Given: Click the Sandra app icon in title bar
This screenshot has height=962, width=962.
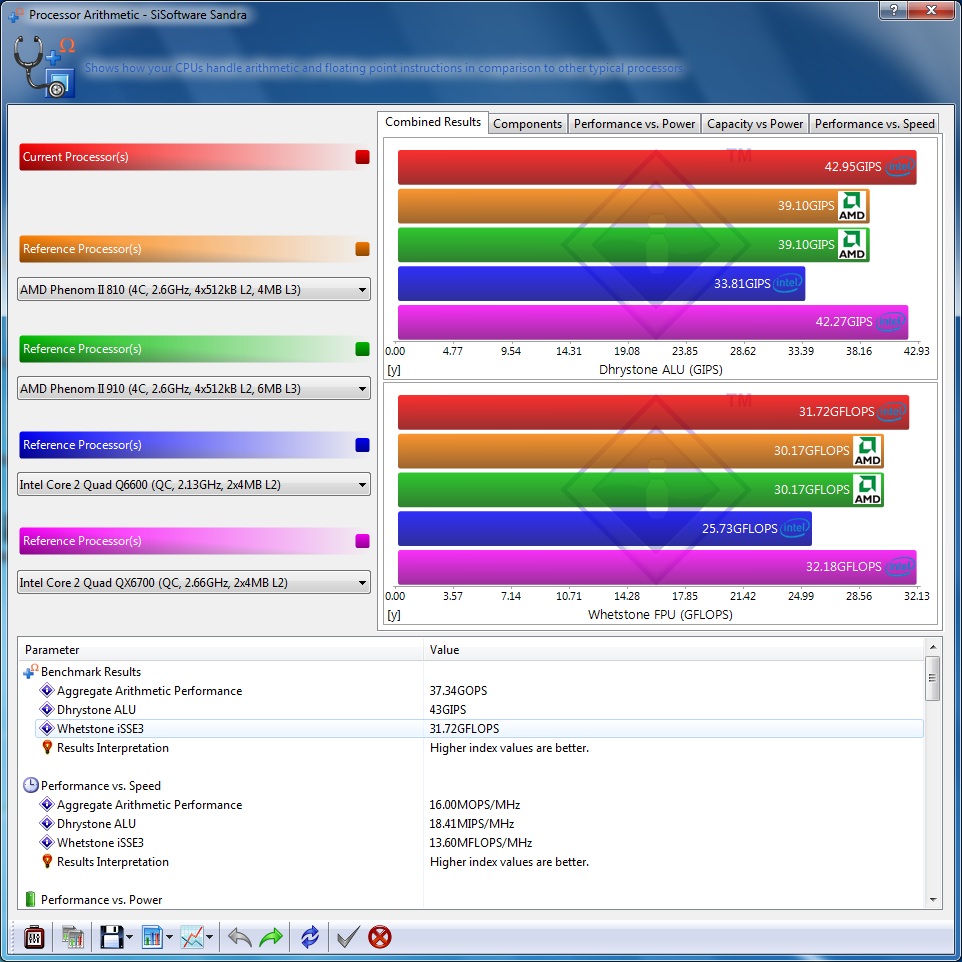Looking at the screenshot, I should coord(16,15).
